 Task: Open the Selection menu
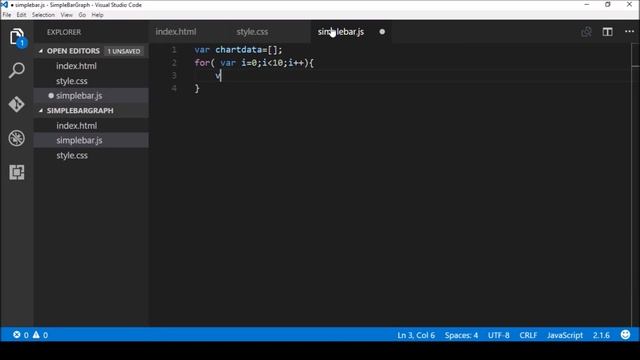click(43, 15)
